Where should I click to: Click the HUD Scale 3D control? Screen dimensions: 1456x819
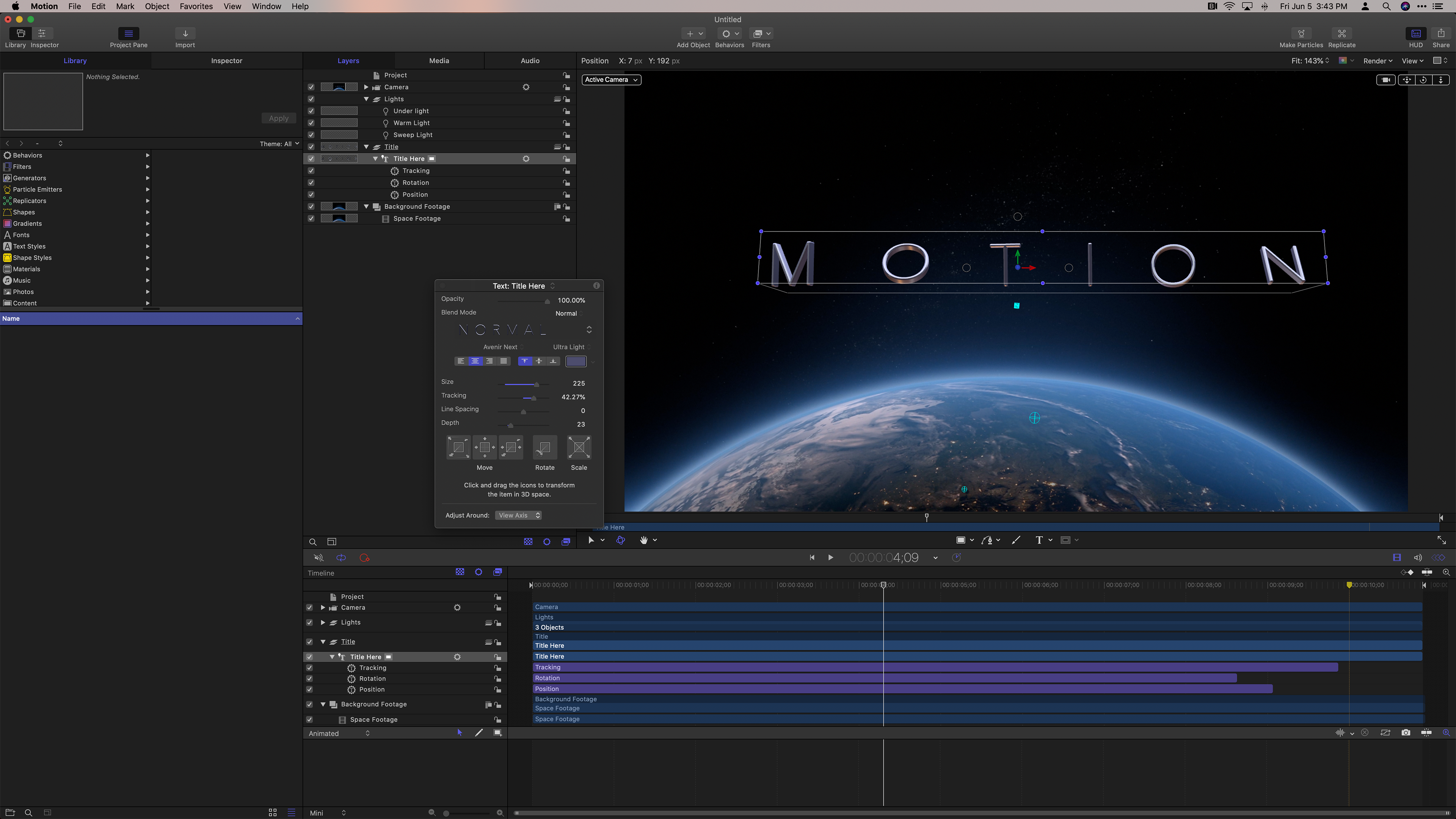[579, 448]
